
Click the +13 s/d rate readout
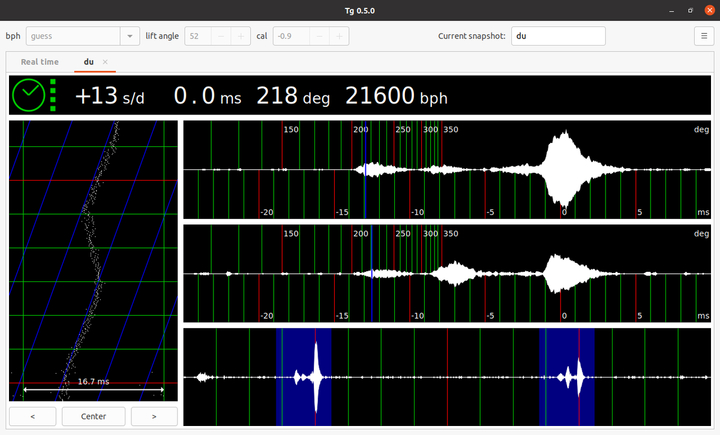(x=110, y=96)
